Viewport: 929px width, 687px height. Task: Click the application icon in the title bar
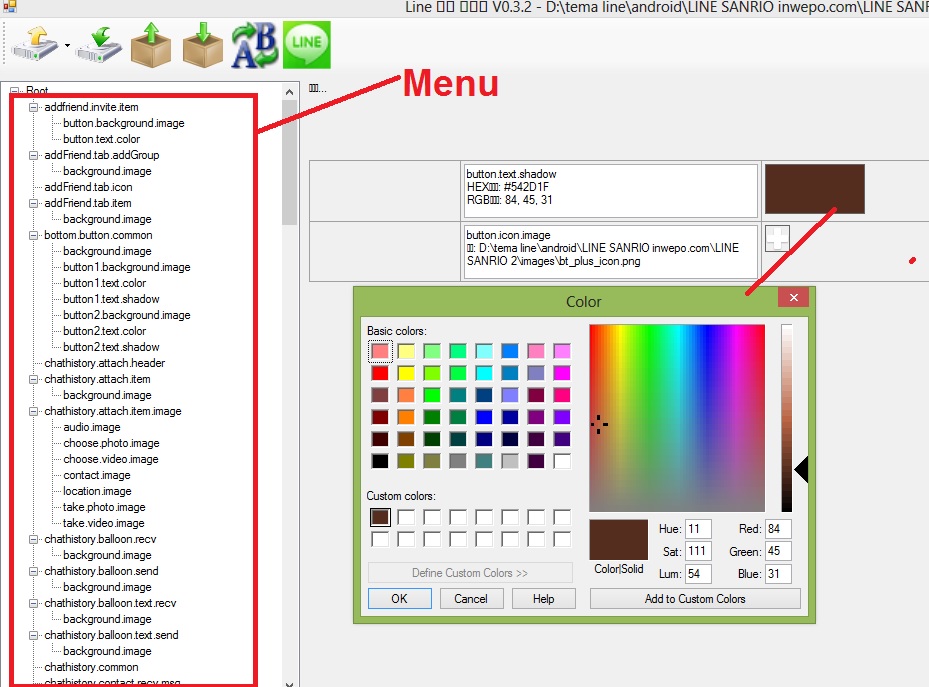[10, 8]
